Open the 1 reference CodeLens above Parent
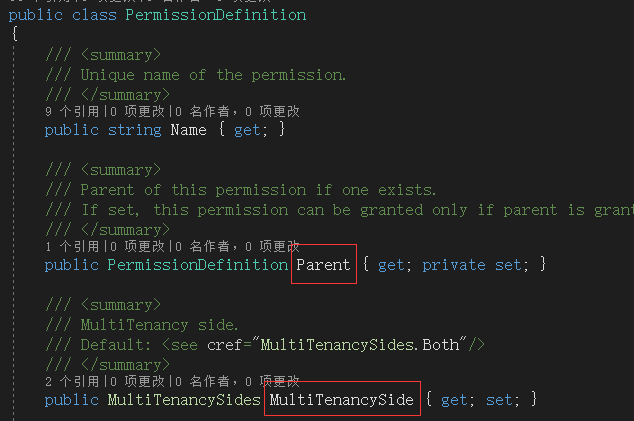This screenshot has height=421, width=634. tap(72, 246)
